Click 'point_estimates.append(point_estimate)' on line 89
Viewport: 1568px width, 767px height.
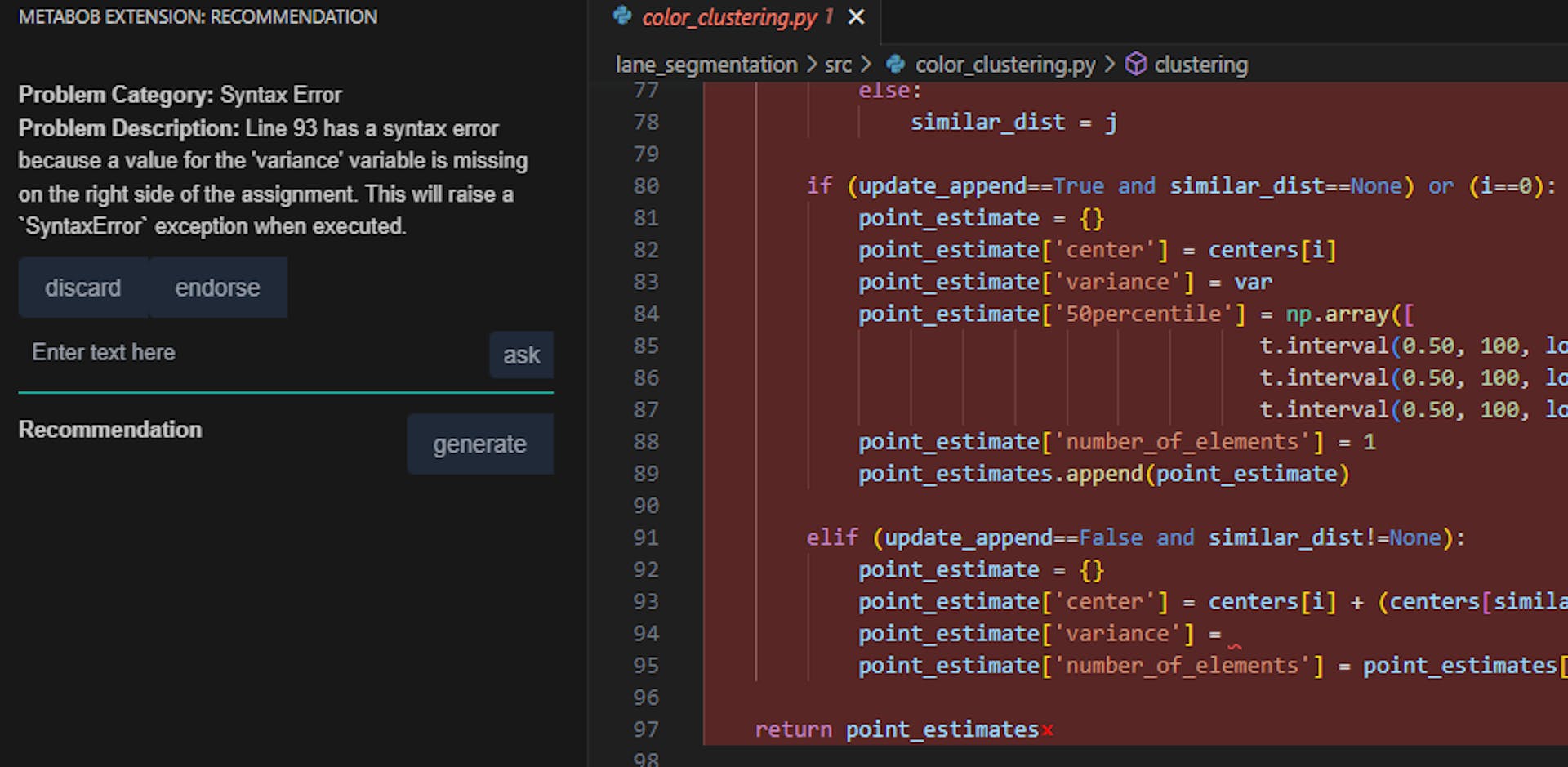pos(1103,474)
